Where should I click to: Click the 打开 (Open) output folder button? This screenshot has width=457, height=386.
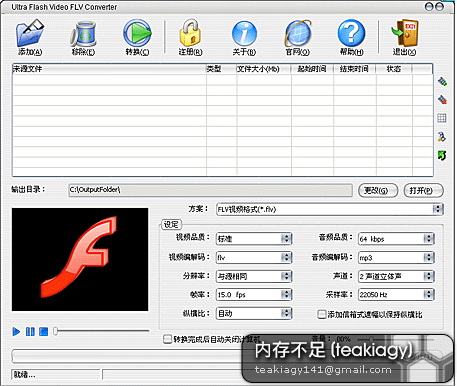click(424, 191)
